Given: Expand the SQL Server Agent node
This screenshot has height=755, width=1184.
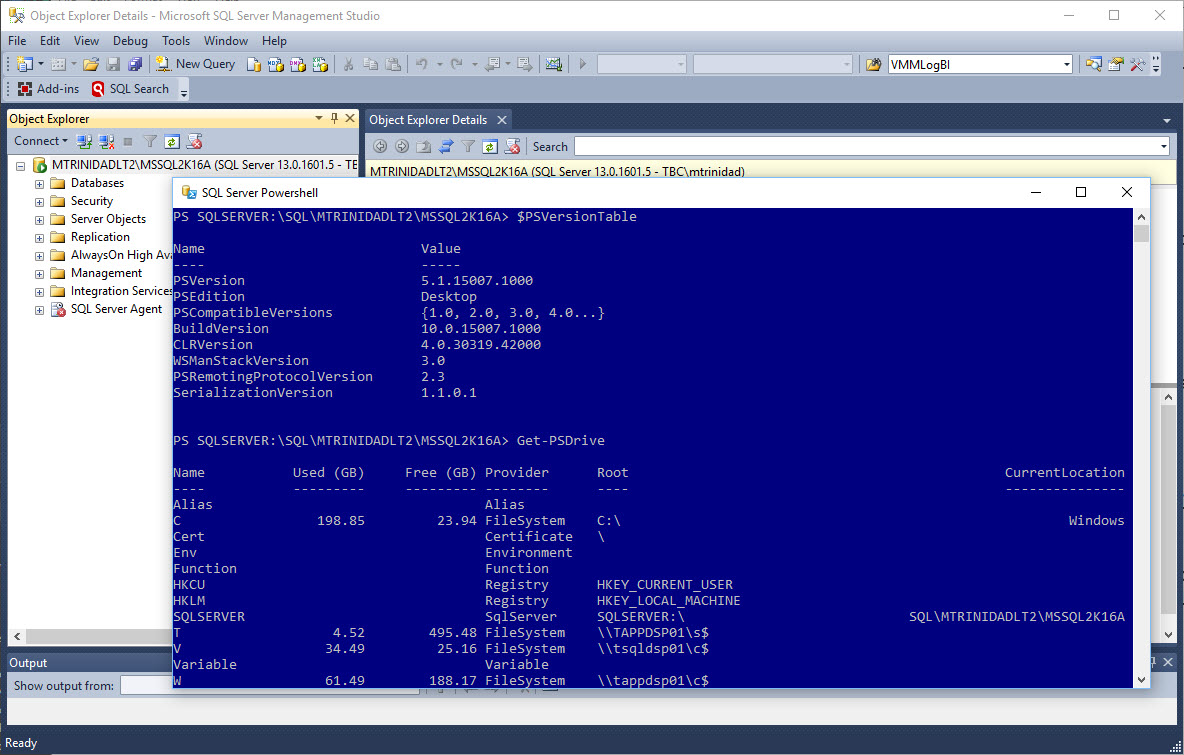Looking at the screenshot, I should [39, 310].
